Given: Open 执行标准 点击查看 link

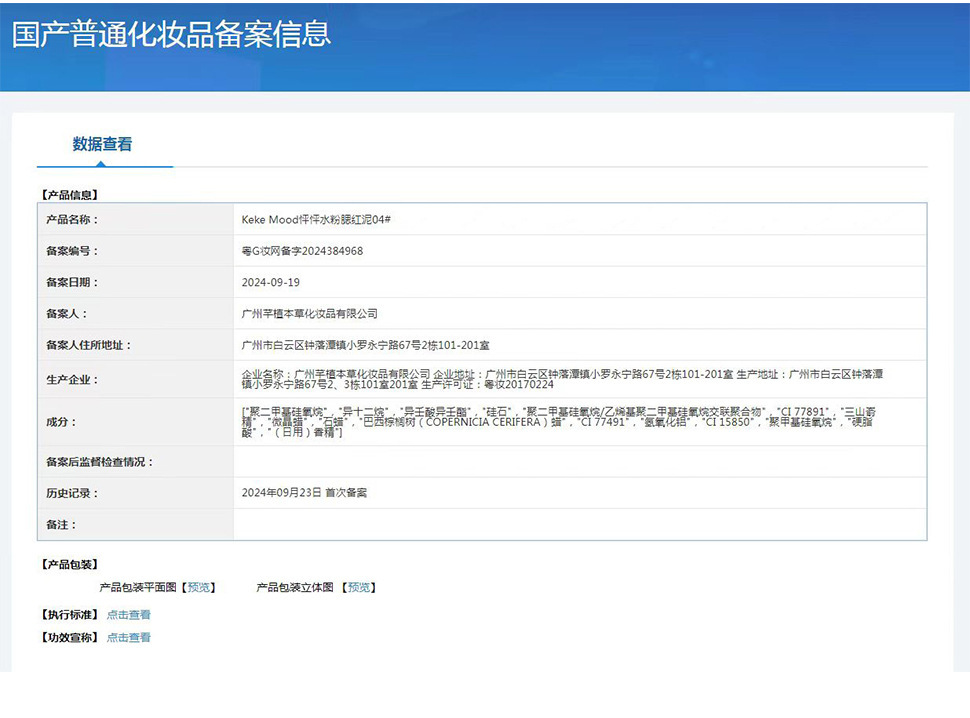Looking at the screenshot, I should click(x=129, y=615).
